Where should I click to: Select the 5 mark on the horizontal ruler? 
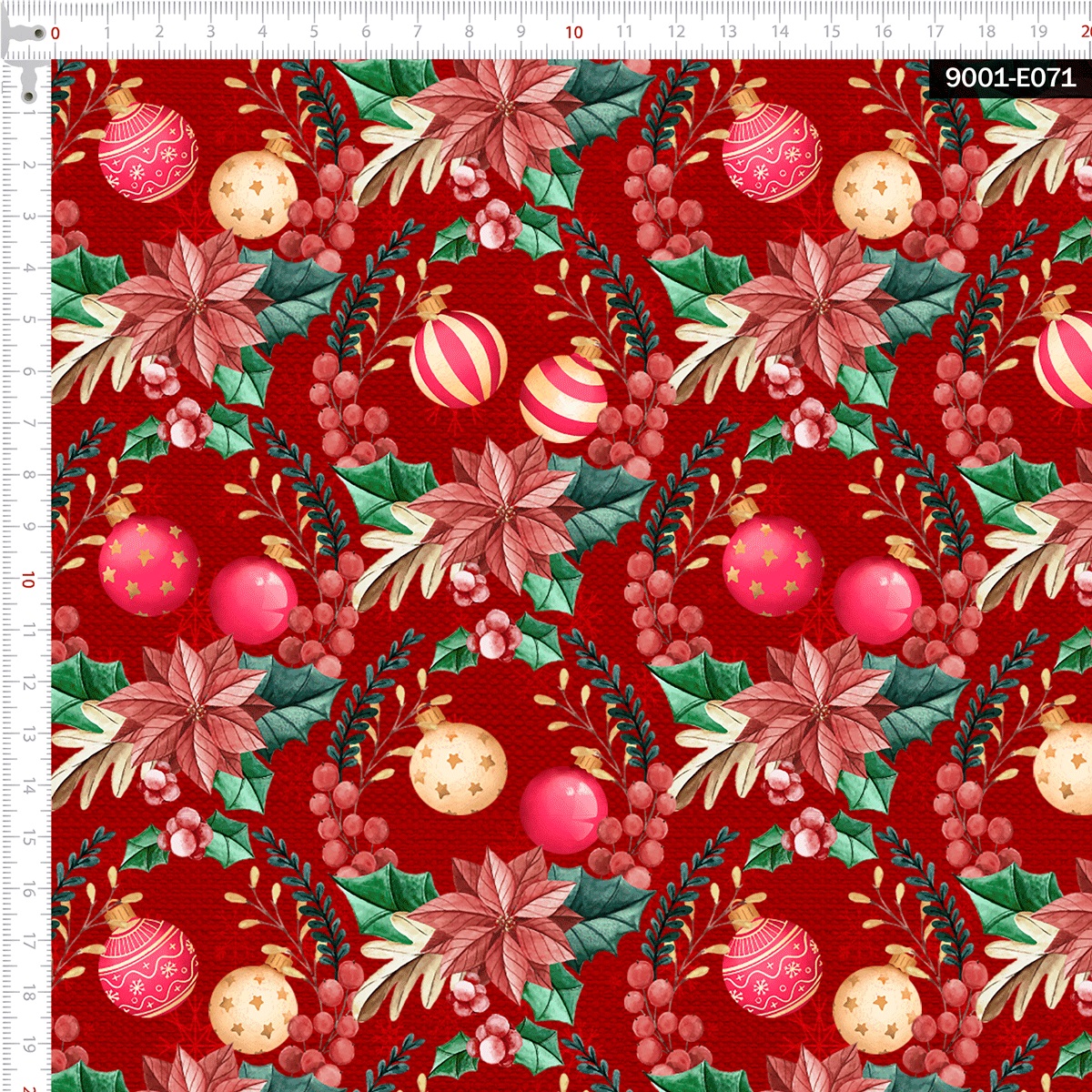(314, 32)
